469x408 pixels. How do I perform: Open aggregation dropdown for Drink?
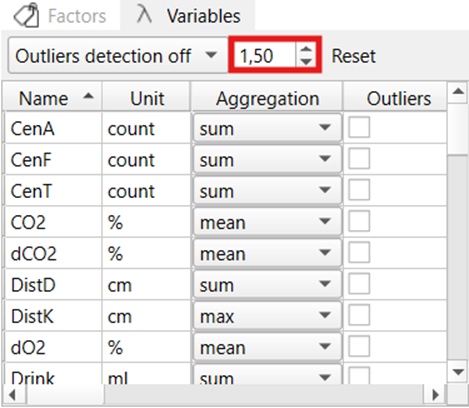click(267, 375)
